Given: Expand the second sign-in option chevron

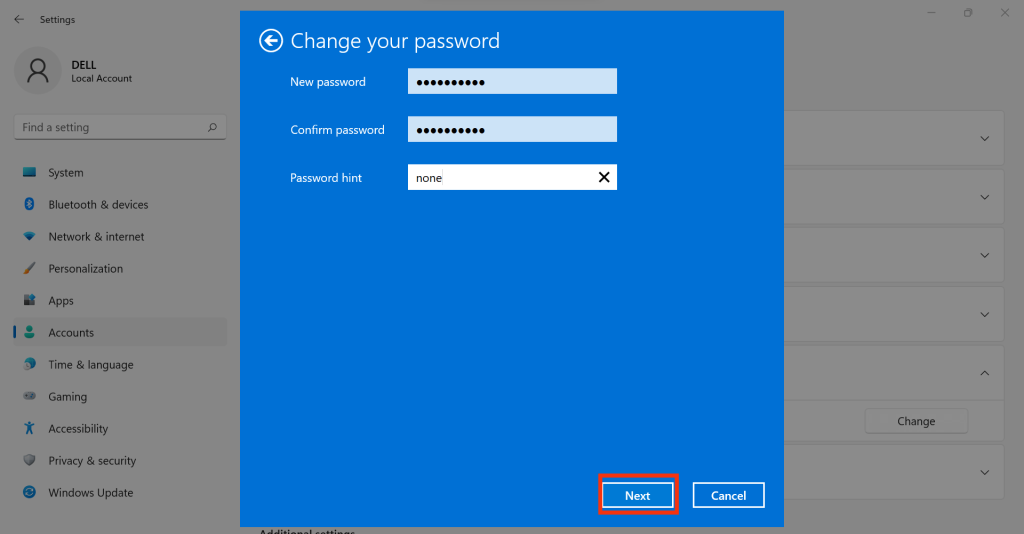Looking at the screenshot, I should 984,197.
